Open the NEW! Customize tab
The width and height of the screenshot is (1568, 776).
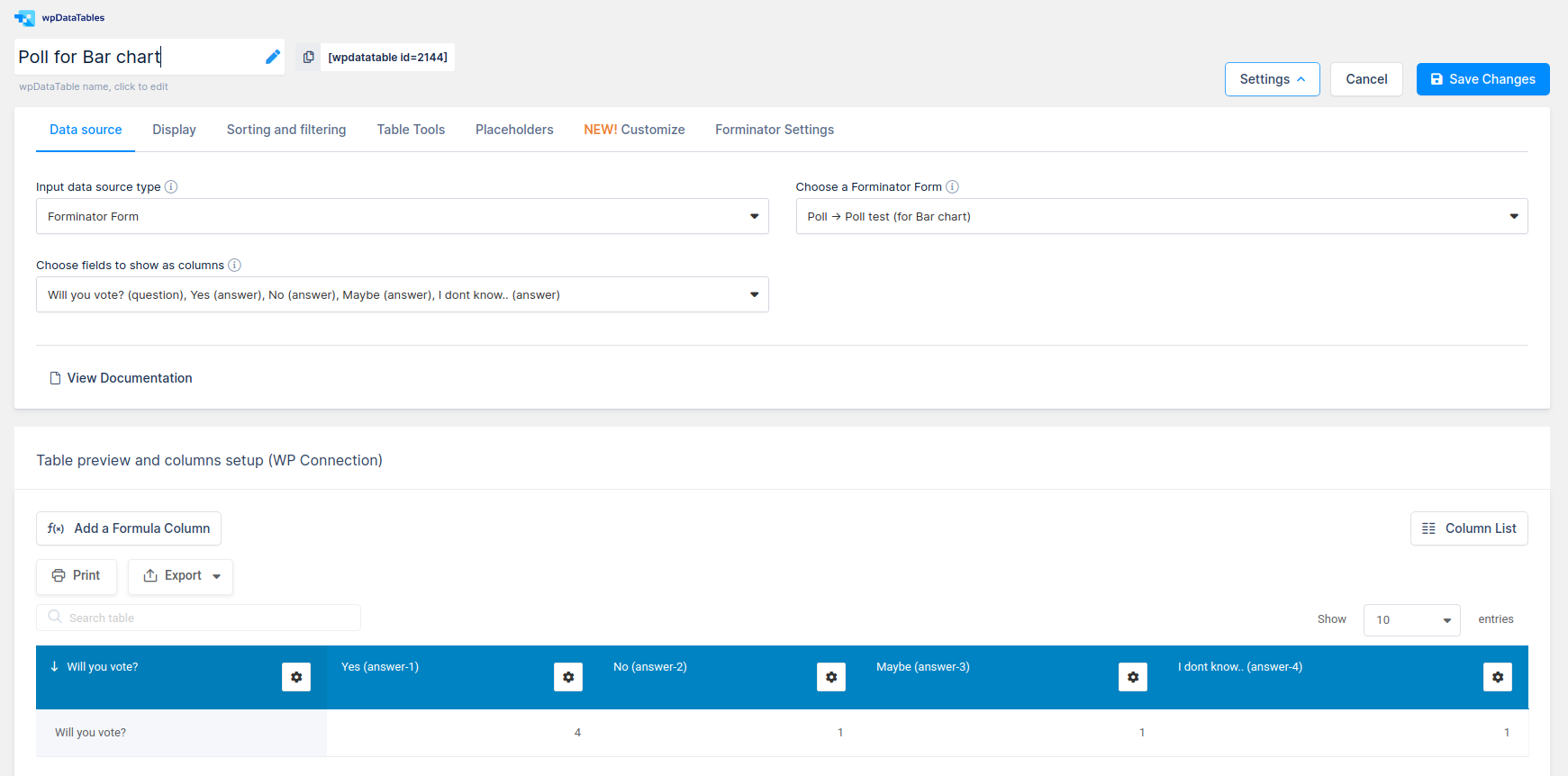click(634, 130)
